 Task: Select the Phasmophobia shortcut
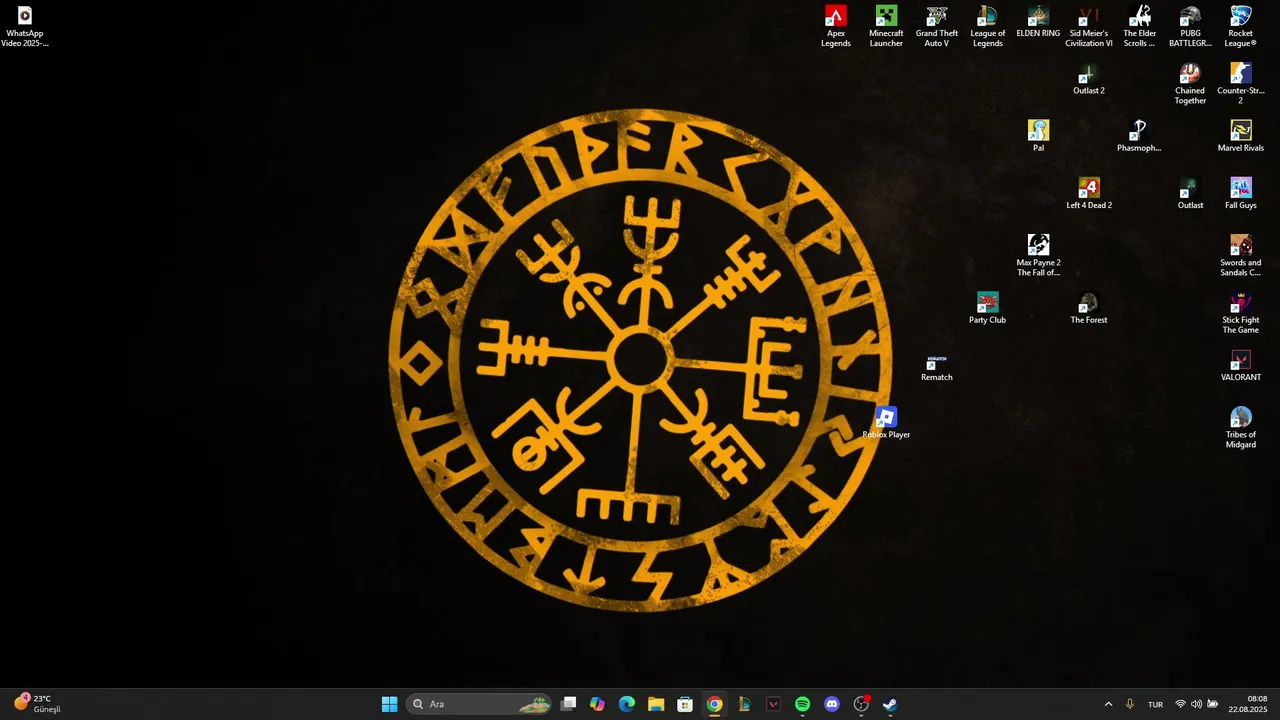[x=1139, y=137]
